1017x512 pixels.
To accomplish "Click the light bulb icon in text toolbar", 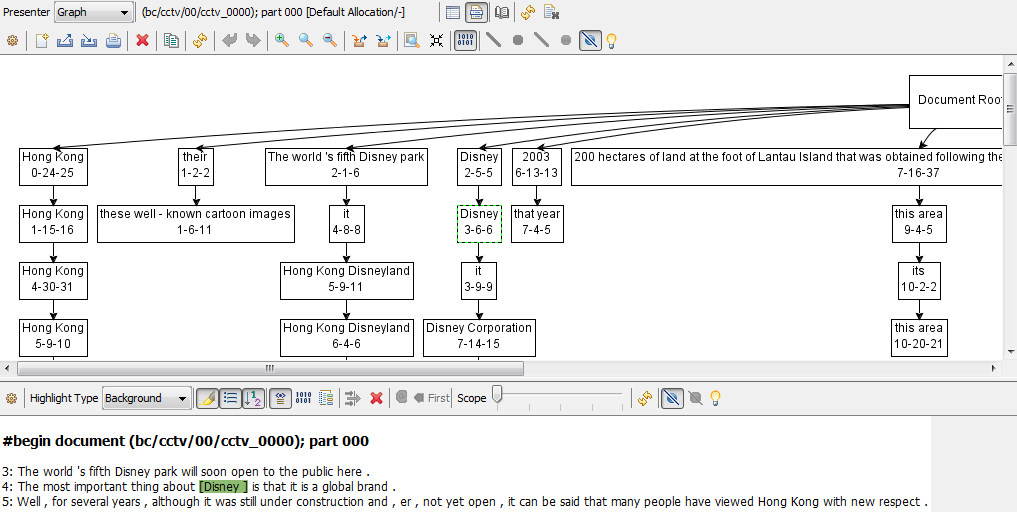I will coord(715,398).
